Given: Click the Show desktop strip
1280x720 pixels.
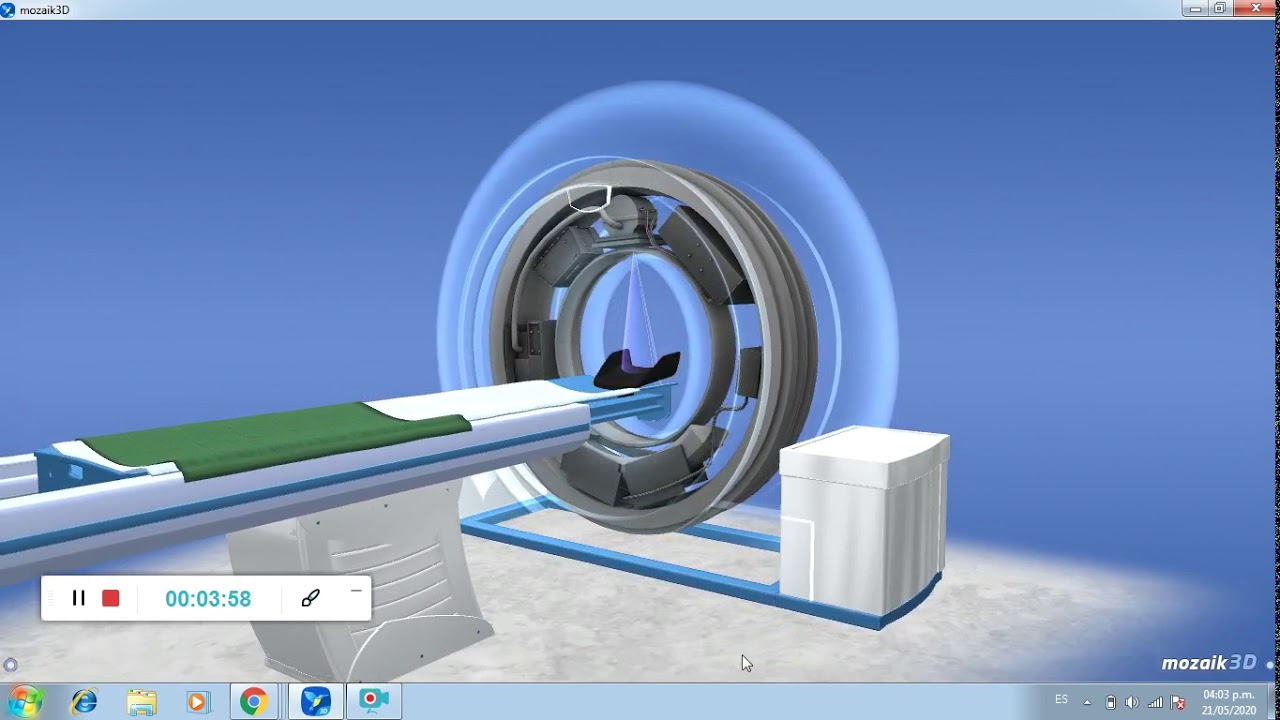Looking at the screenshot, I should (1273, 702).
